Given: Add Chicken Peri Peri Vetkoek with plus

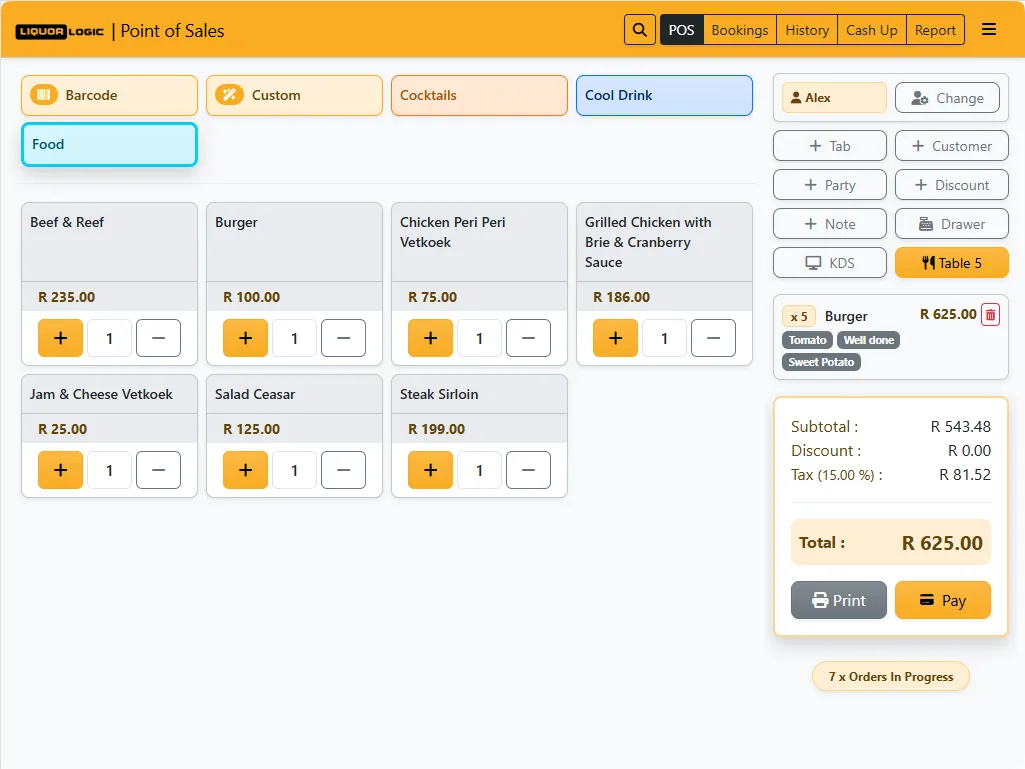Looking at the screenshot, I should 430,338.
